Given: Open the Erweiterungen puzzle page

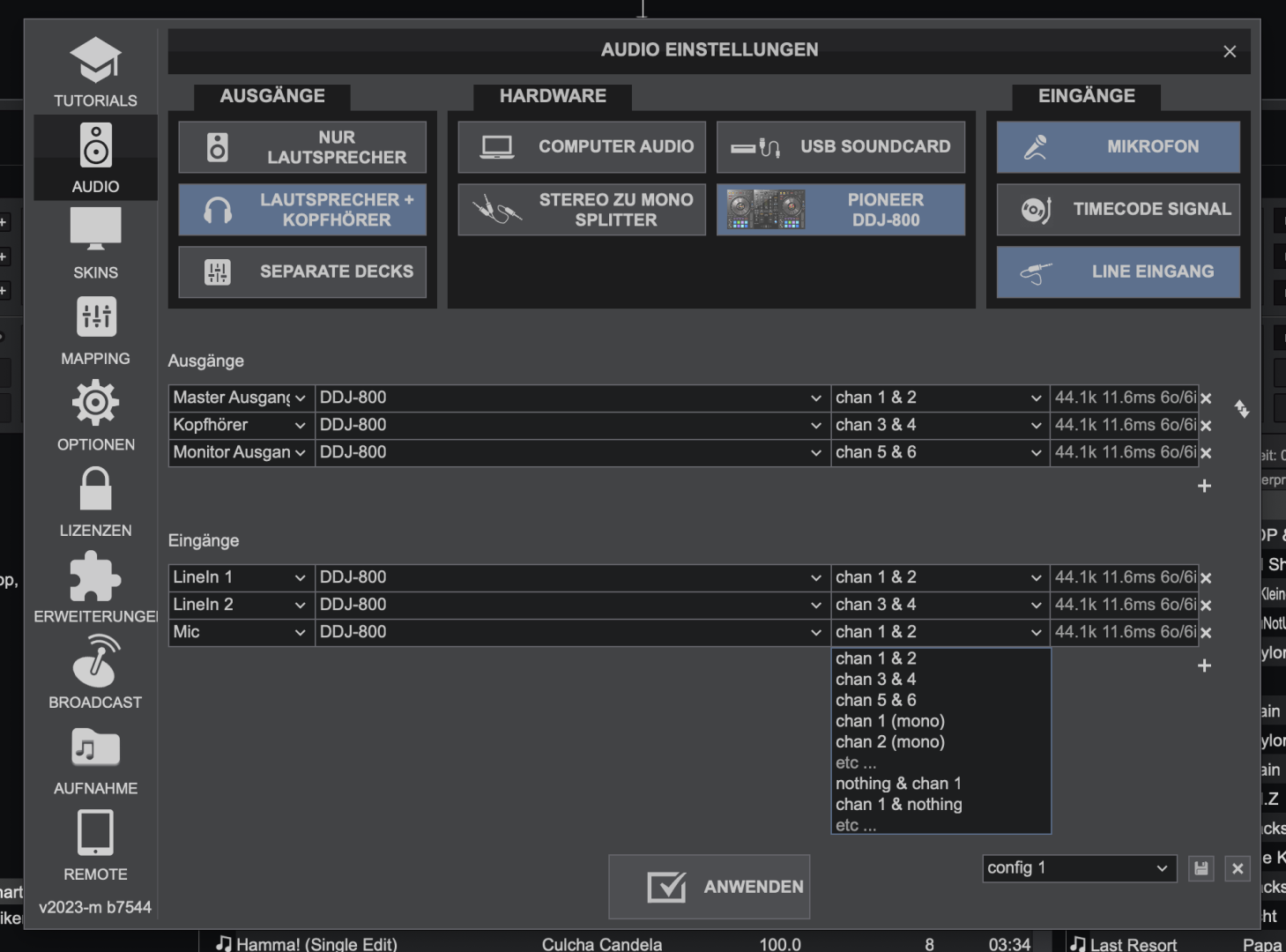Looking at the screenshot, I should [x=95, y=587].
